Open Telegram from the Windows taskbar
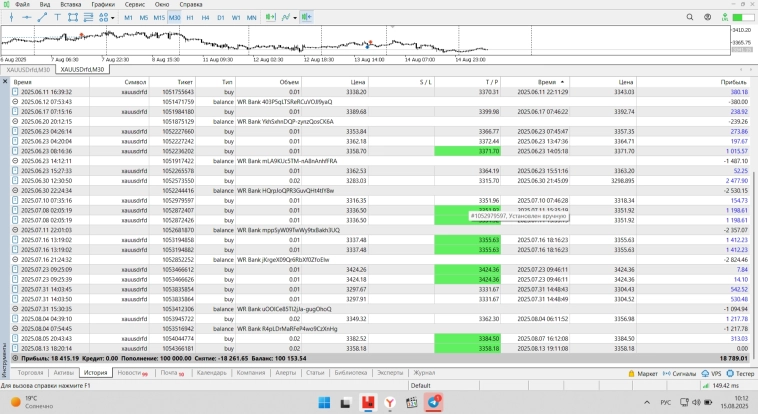 point(434,402)
